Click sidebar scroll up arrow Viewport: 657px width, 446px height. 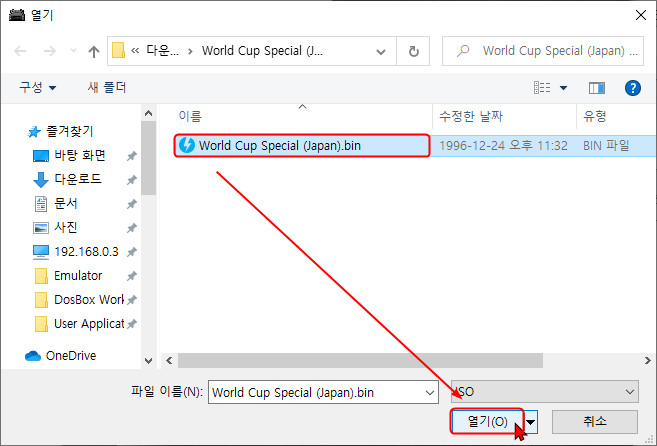(x=148, y=113)
